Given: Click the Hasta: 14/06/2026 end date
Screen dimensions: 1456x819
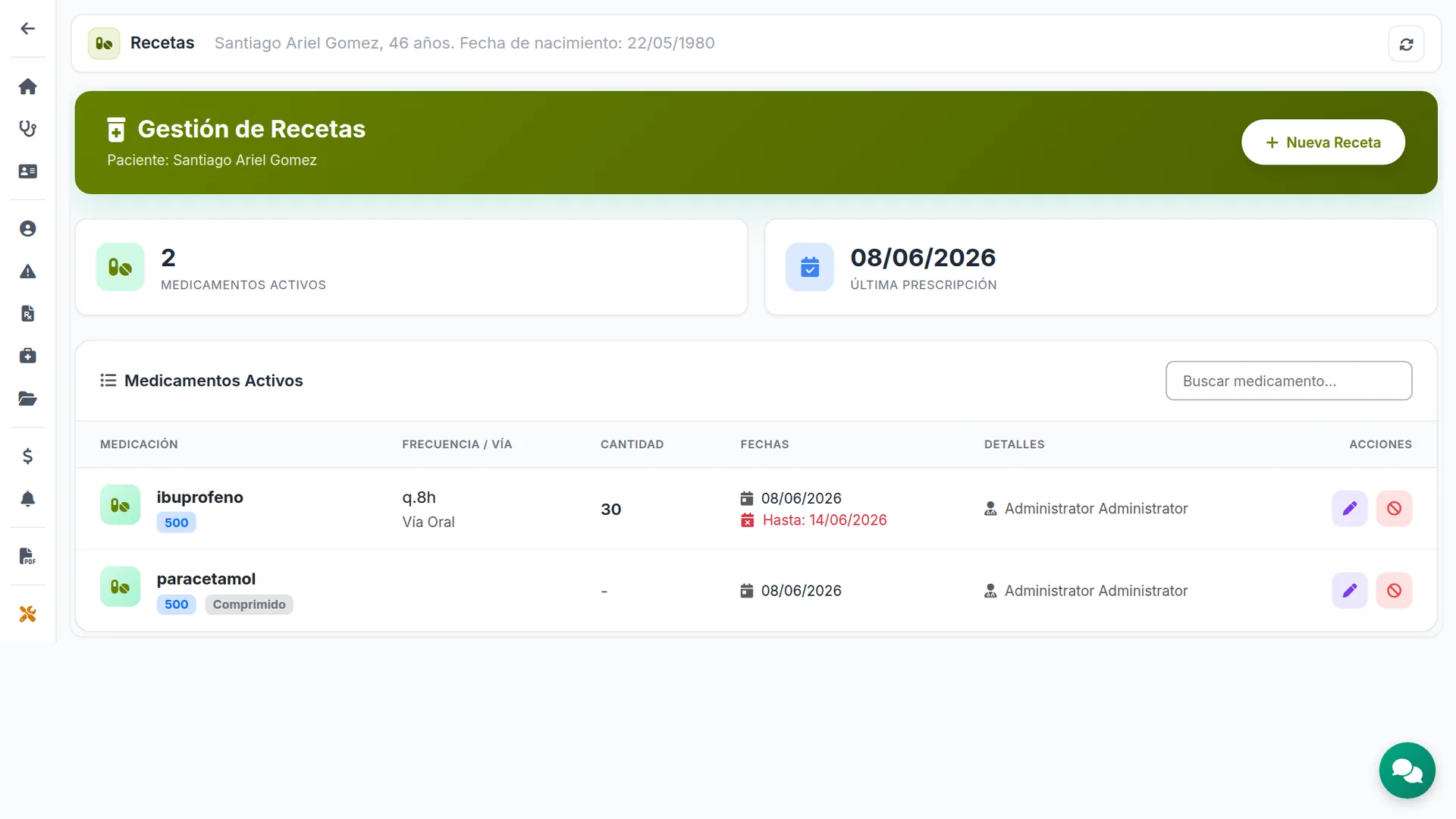Looking at the screenshot, I should coord(824,520).
